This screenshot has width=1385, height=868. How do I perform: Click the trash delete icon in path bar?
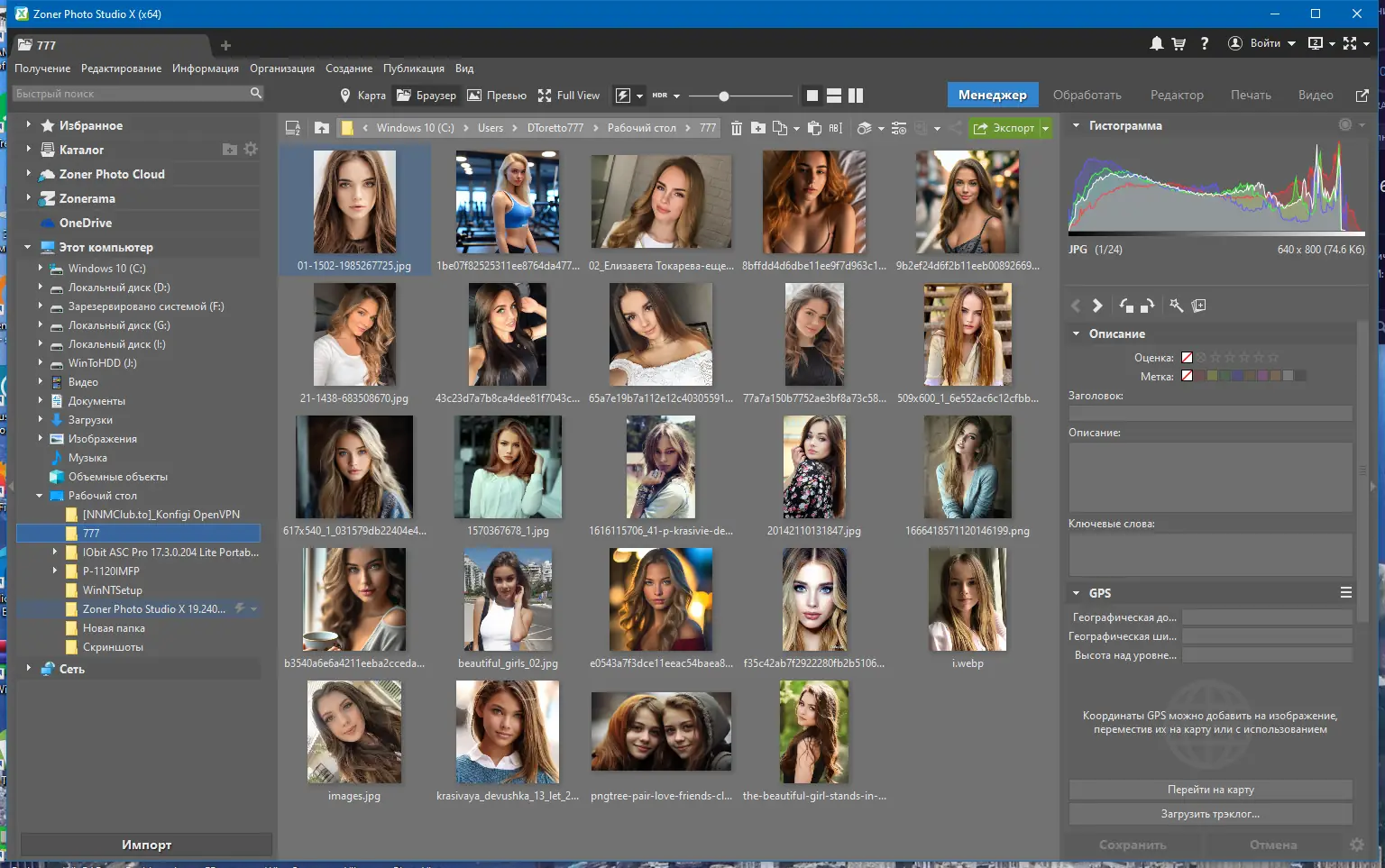(x=736, y=128)
